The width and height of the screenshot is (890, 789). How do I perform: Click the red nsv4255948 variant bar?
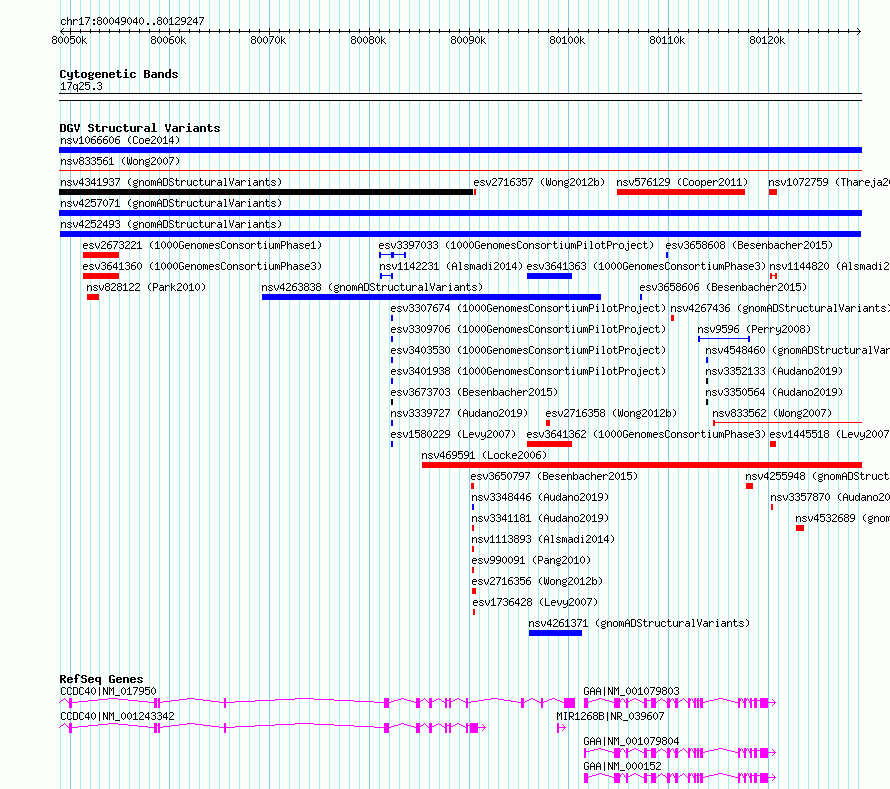tap(749, 486)
